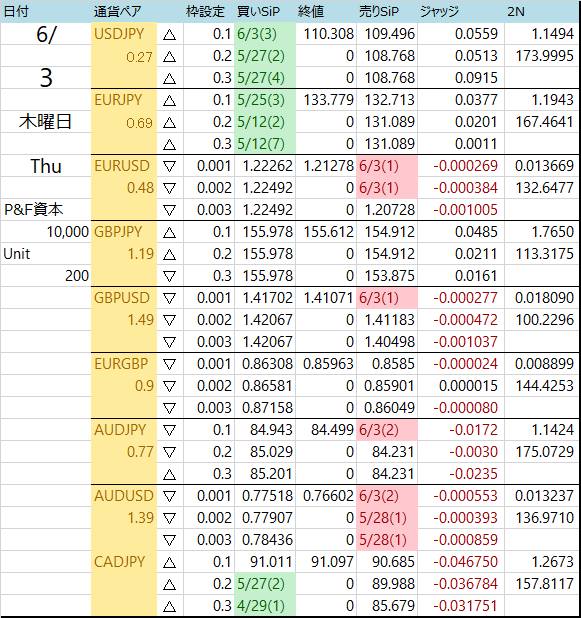Click the up triangle in AUDJPY 0.3 row
The image size is (581, 618).
[169, 475]
